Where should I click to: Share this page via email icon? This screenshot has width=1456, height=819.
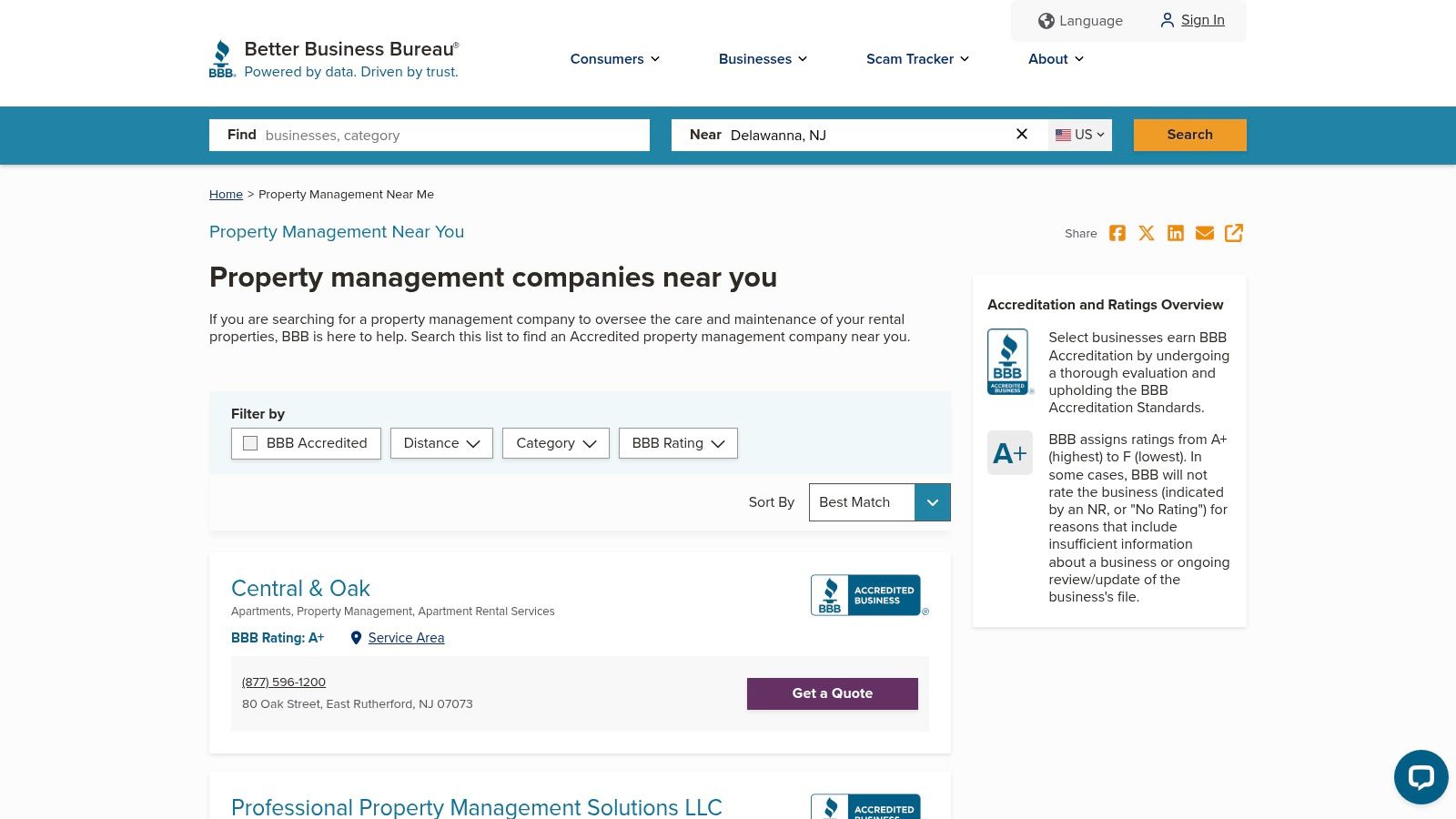click(x=1205, y=233)
